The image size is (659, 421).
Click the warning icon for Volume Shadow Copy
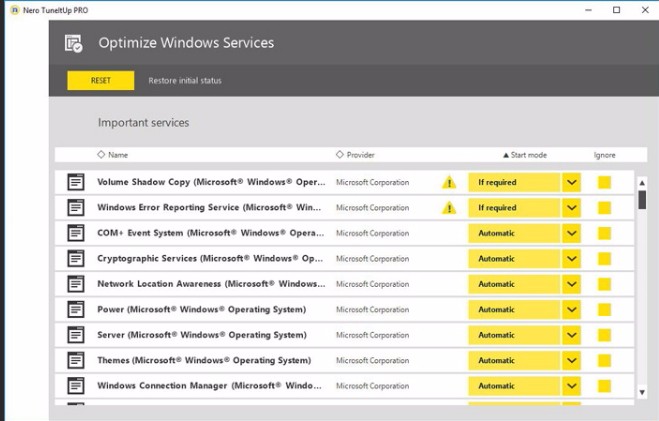click(x=450, y=183)
